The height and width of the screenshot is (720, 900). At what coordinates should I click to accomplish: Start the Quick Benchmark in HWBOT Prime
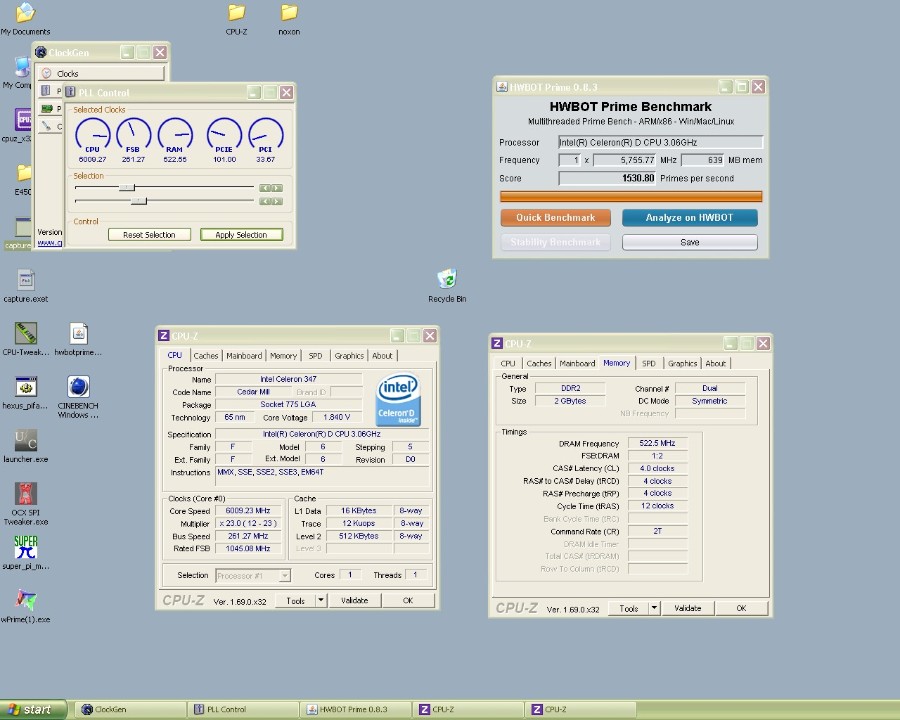pyautogui.click(x=555, y=218)
